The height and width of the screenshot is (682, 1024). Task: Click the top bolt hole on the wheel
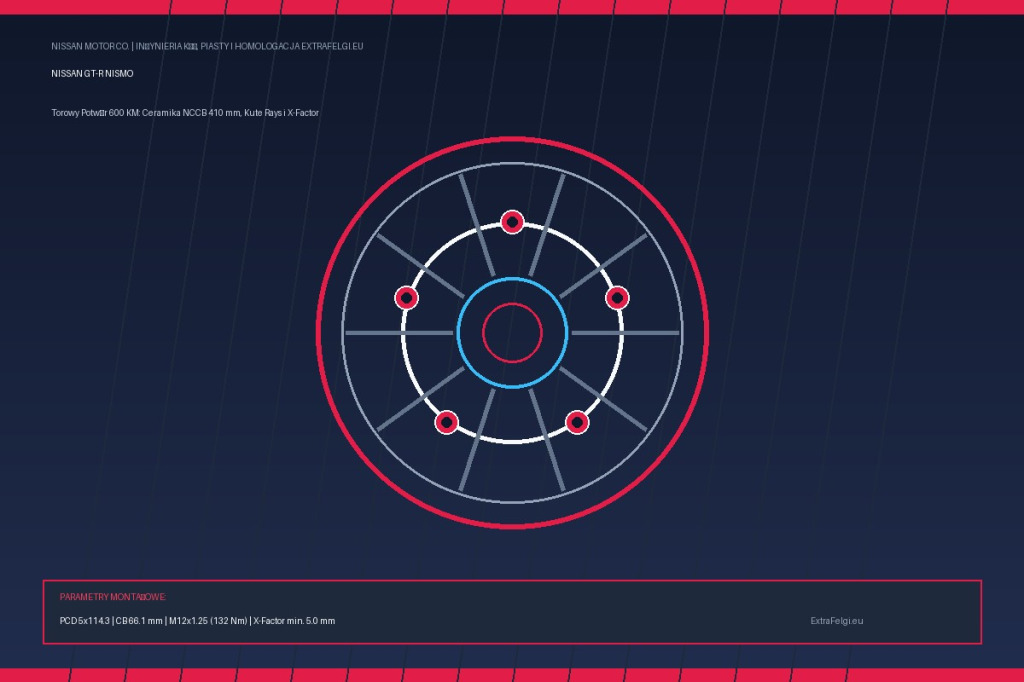512,222
